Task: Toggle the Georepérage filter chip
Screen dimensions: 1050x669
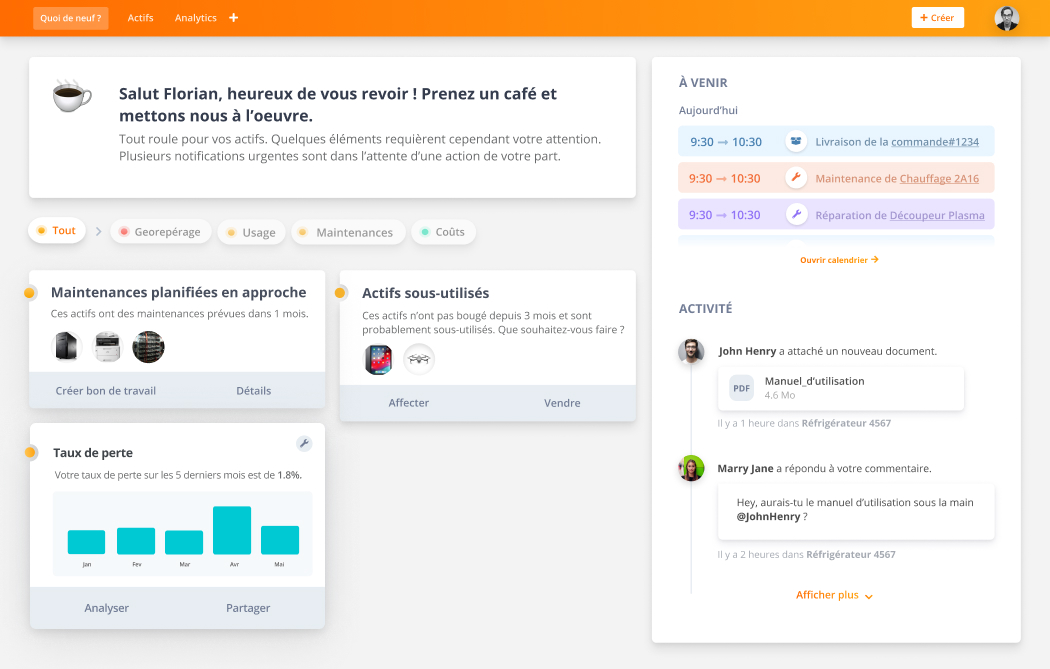Action: [x=161, y=232]
